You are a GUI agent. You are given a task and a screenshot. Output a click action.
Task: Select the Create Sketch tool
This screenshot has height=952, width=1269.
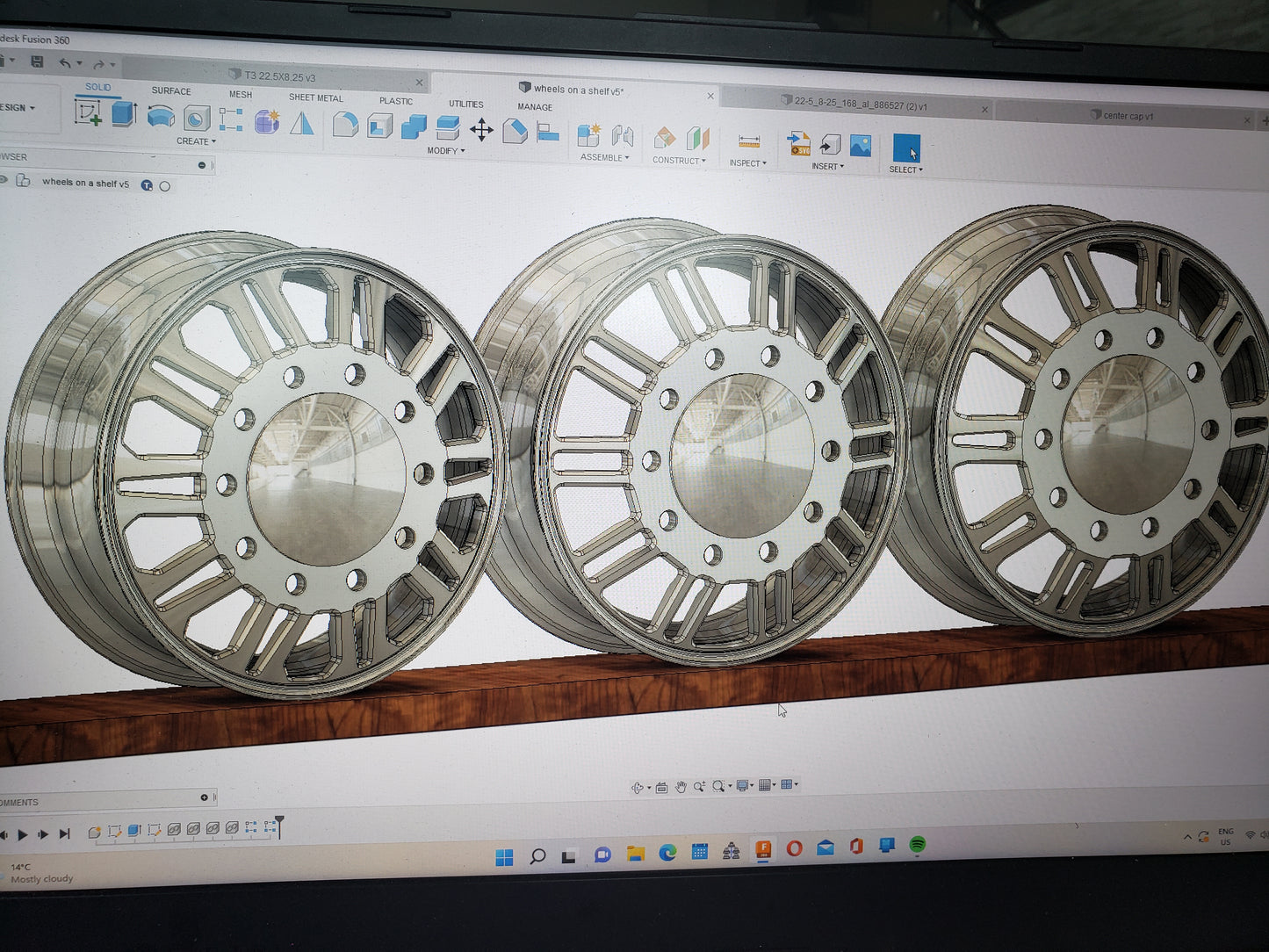click(x=88, y=113)
